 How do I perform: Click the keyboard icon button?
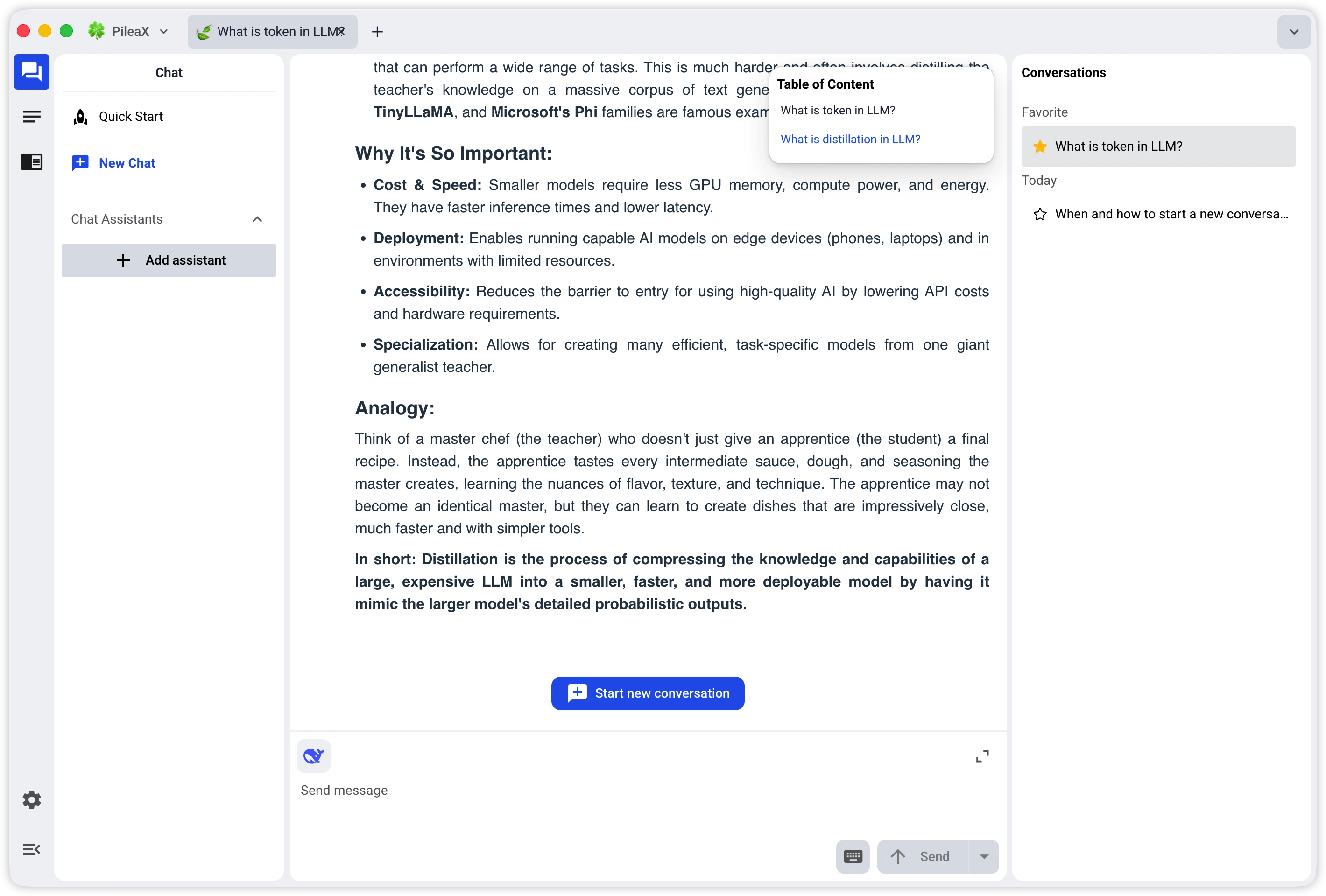click(853, 856)
